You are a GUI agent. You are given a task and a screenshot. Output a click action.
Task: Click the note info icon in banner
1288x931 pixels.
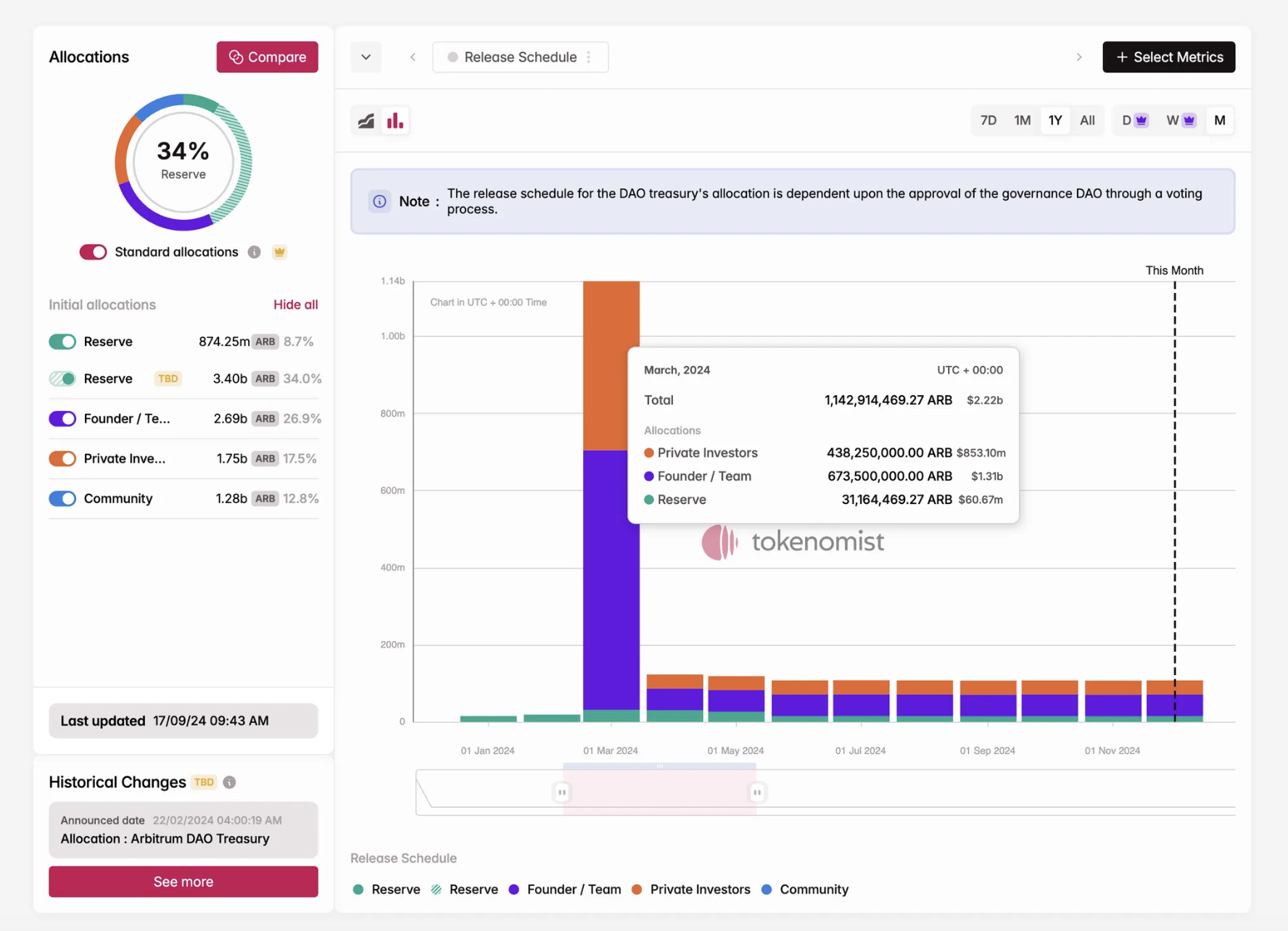pyautogui.click(x=379, y=202)
